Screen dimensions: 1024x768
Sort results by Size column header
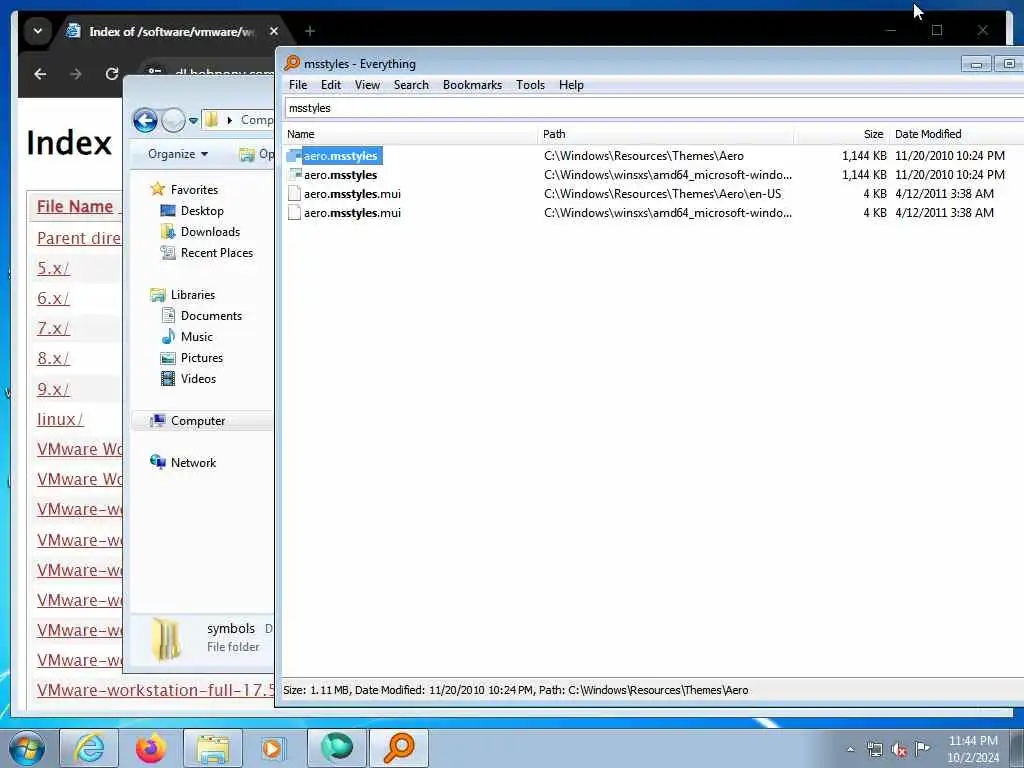coord(841,134)
